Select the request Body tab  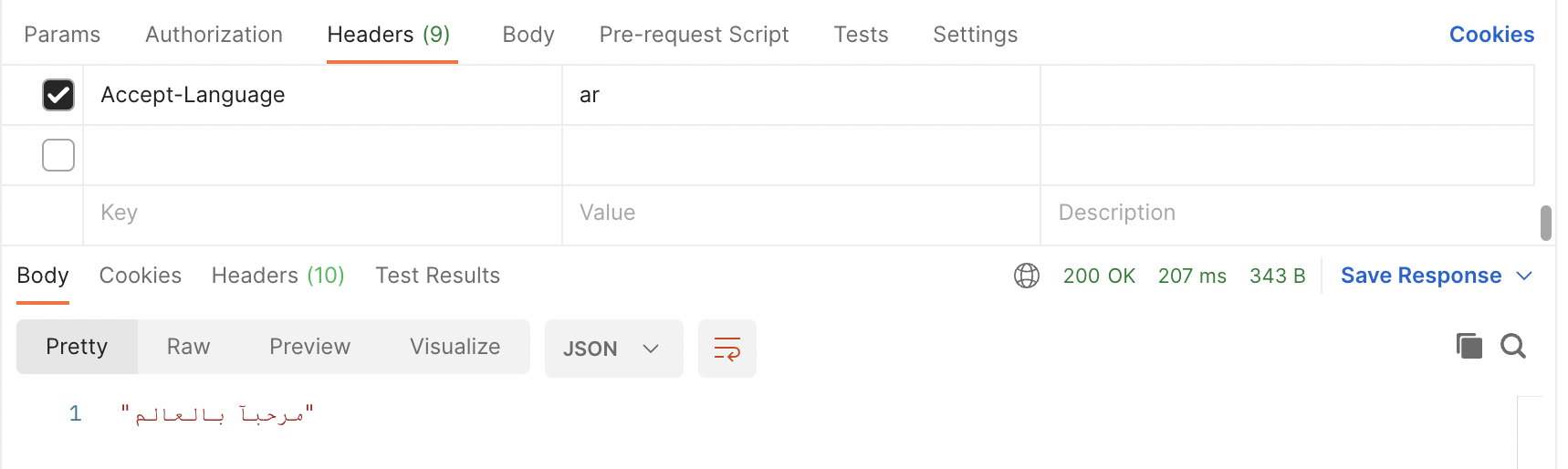[528, 35]
